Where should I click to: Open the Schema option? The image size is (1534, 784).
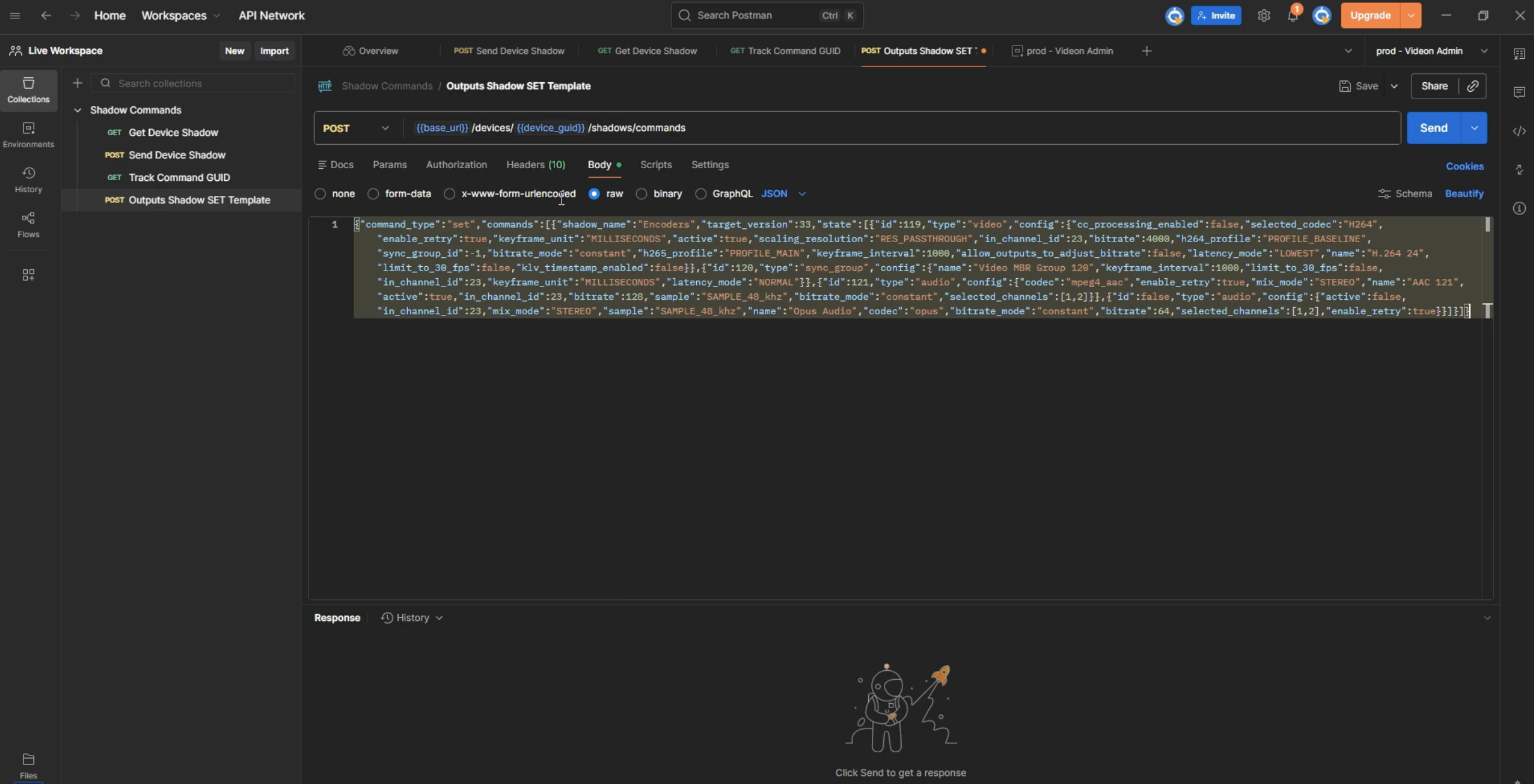1404,193
